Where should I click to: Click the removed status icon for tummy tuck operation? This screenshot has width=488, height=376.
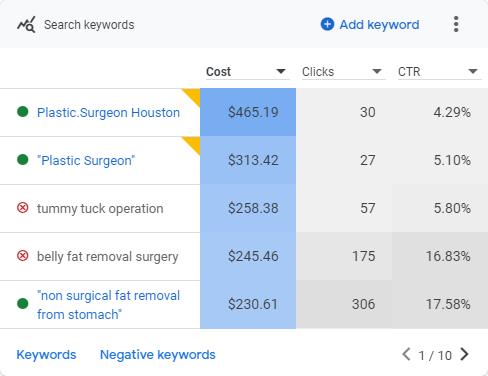(23, 208)
